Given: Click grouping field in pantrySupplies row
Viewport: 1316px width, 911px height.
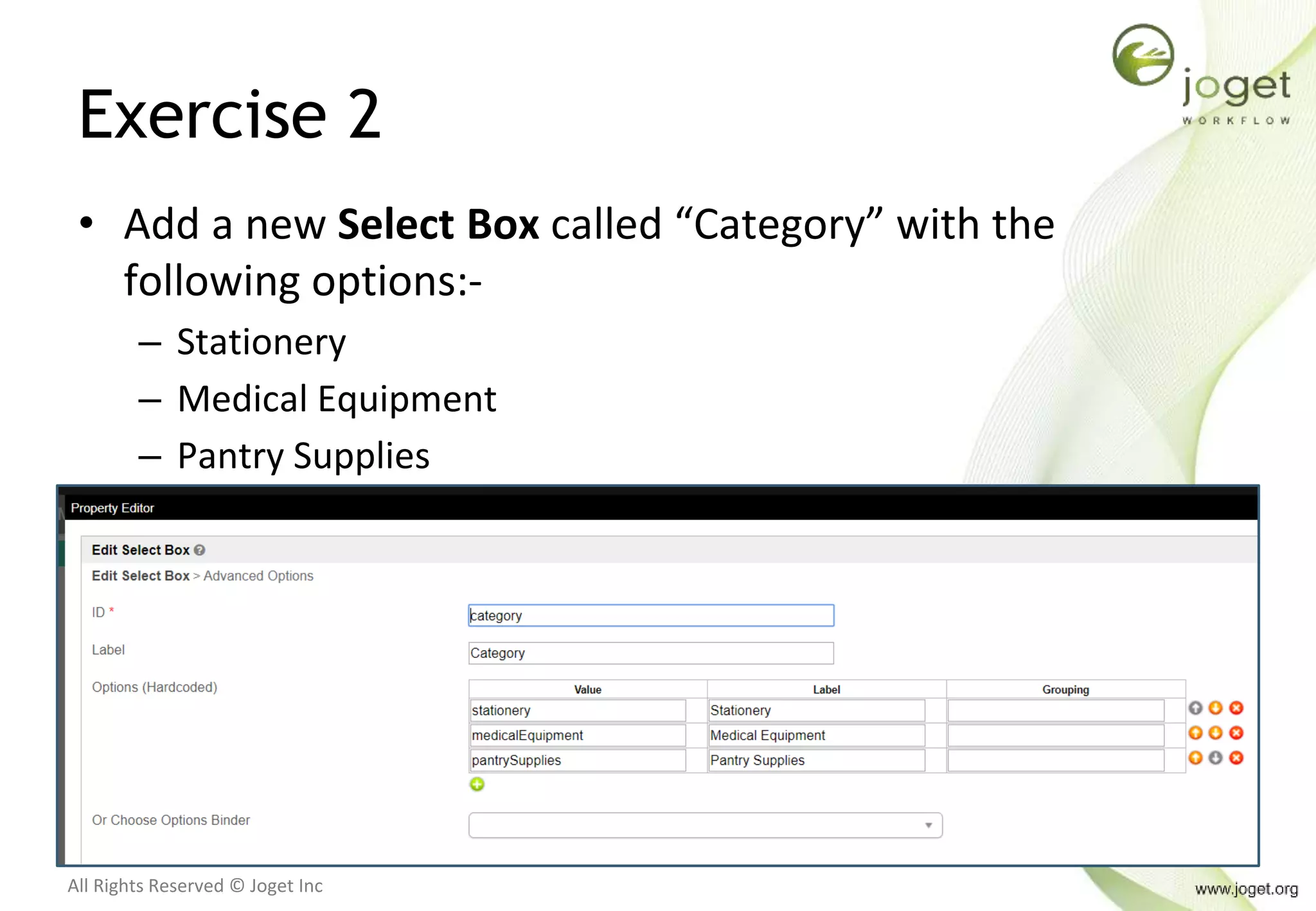Looking at the screenshot, I should tap(1056, 761).
